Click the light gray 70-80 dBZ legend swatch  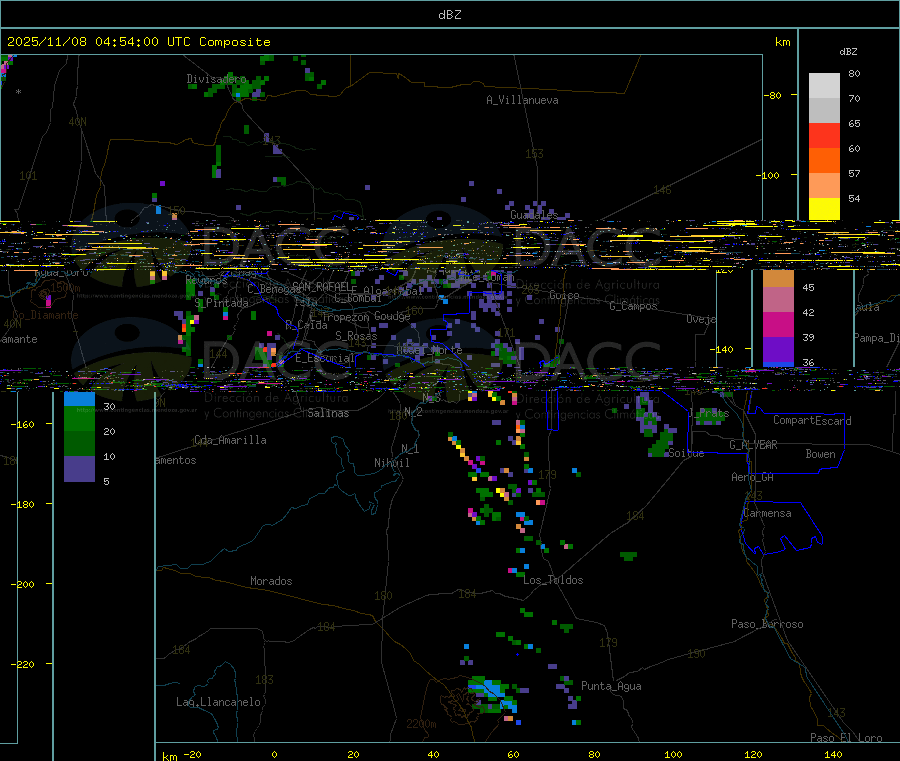(824, 86)
